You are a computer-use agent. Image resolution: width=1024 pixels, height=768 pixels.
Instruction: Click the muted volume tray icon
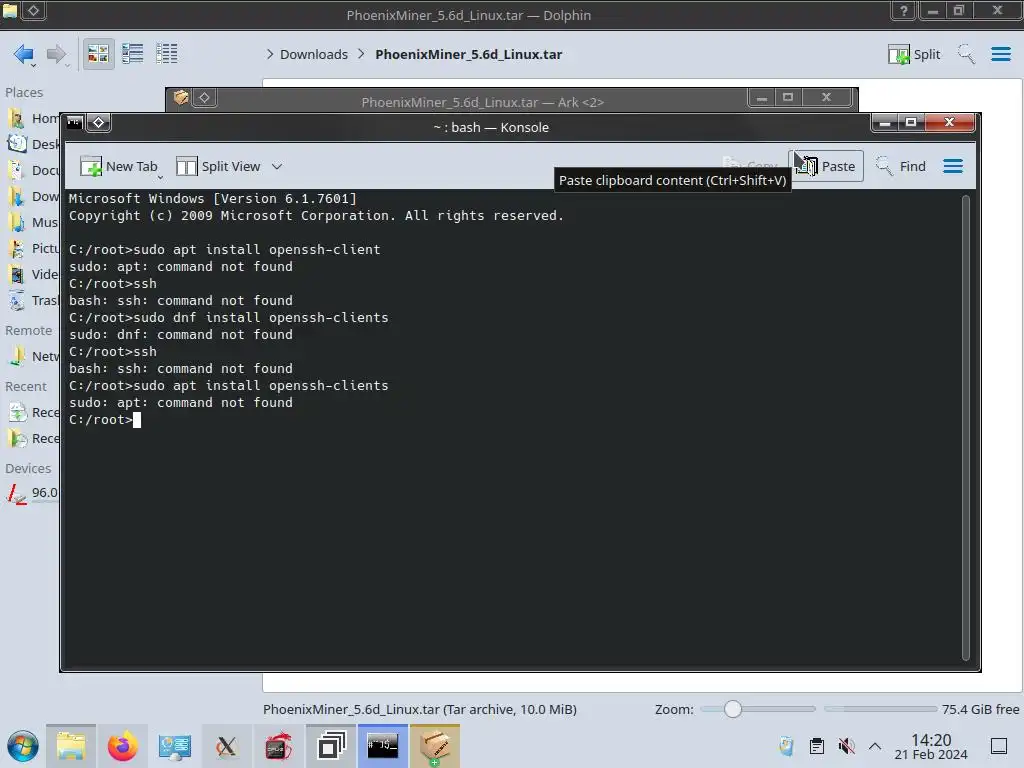tap(846, 746)
